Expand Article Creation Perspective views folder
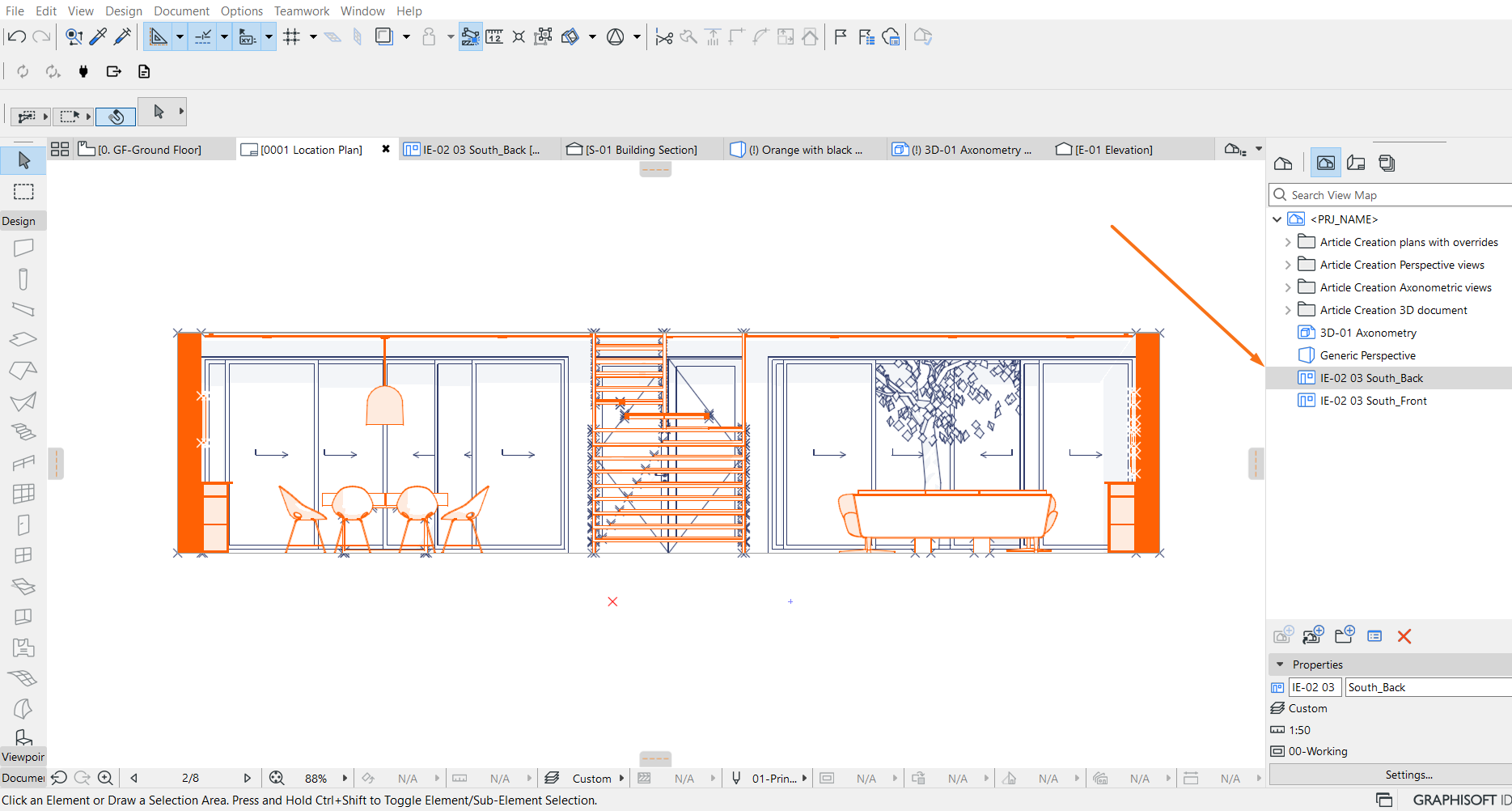This screenshot has height=811, width=1512. pos(1288,265)
